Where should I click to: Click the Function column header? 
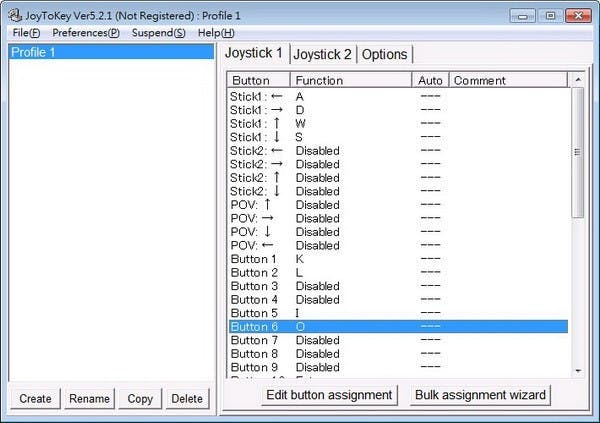(351, 80)
